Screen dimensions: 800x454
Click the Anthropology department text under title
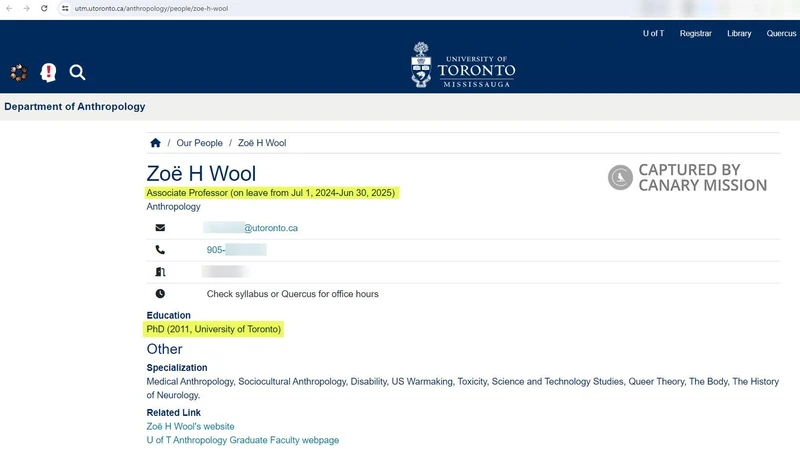[173, 207]
